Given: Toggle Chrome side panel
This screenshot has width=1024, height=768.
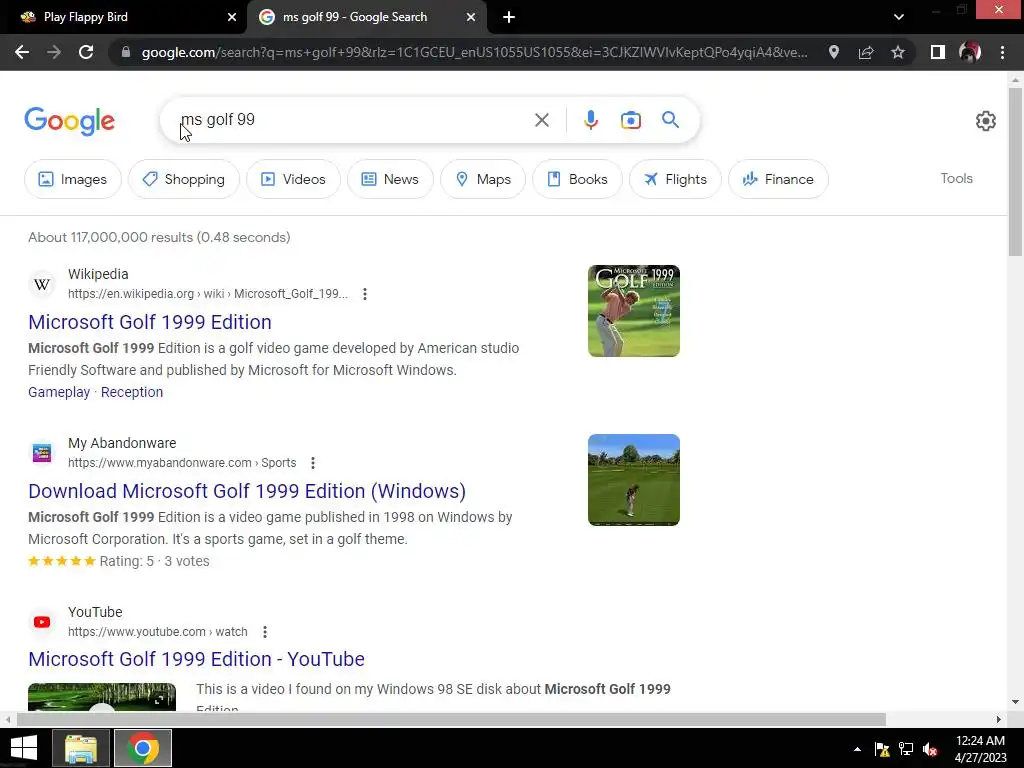Looking at the screenshot, I should pyautogui.click(x=938, y=52).
